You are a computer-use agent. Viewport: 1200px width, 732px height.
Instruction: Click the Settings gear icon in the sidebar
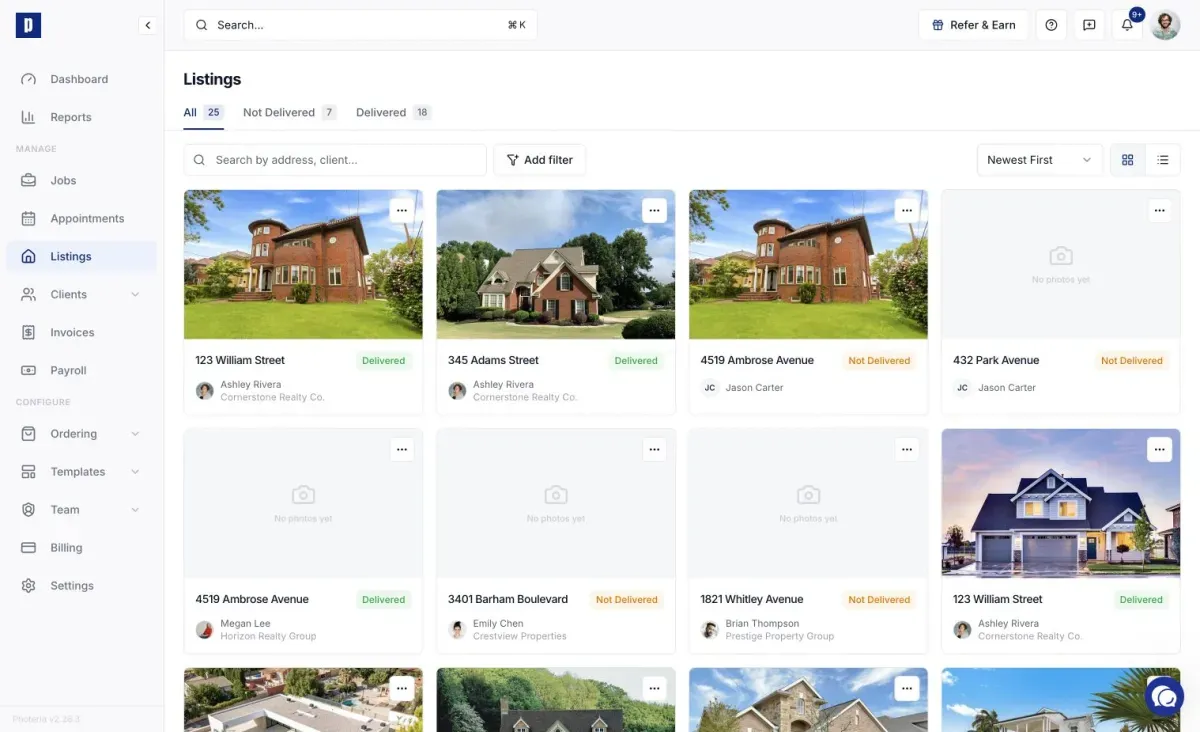pos(29,585)
